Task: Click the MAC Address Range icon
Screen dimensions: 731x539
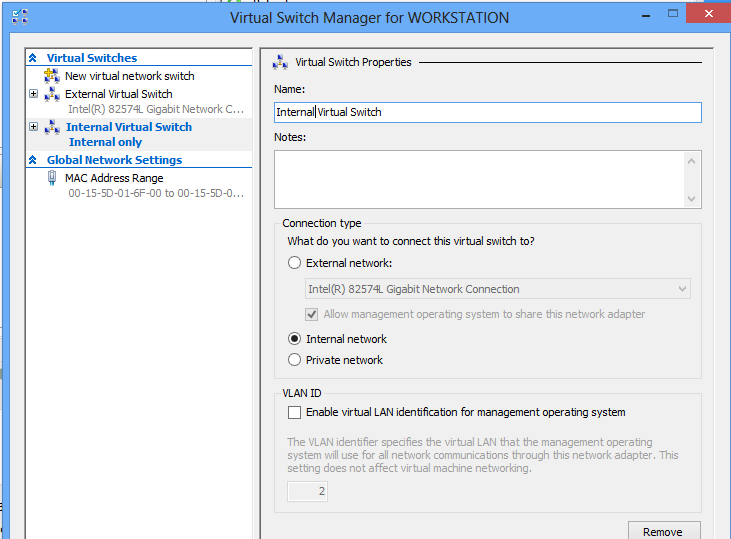Action: click(53, 178)
